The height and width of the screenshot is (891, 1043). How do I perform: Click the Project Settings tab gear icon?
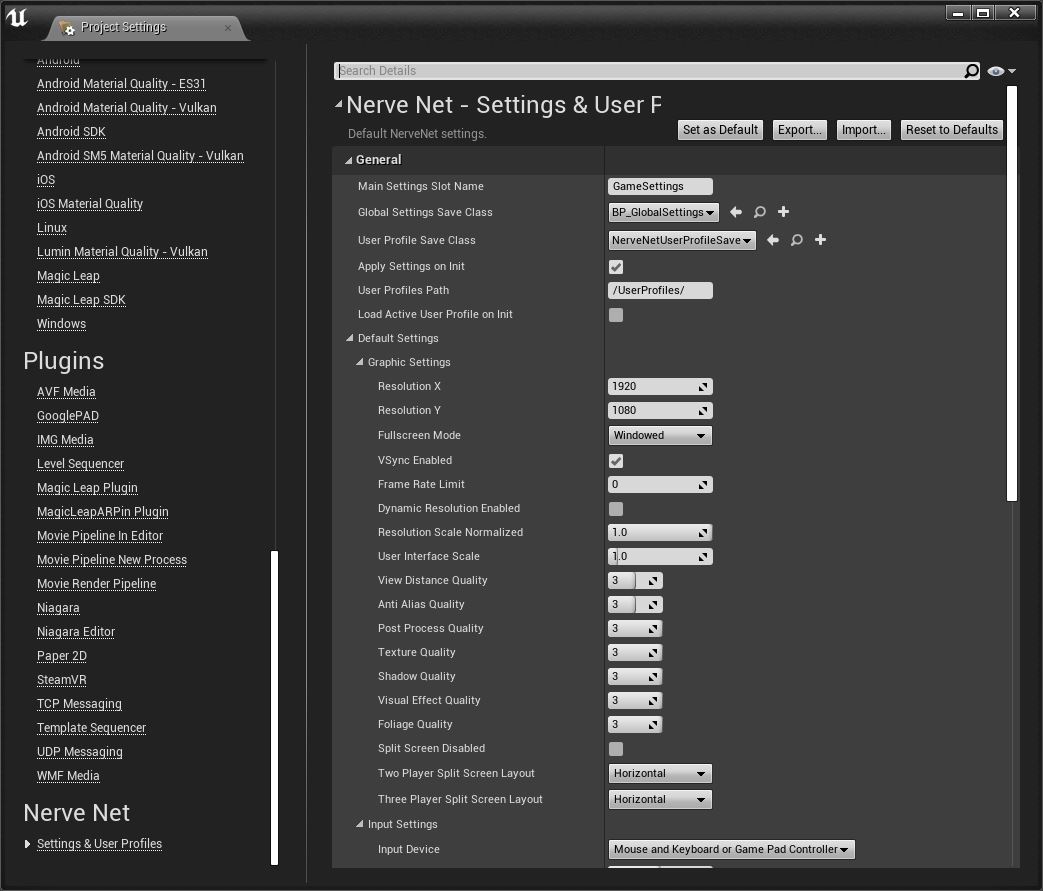point(67,27)
